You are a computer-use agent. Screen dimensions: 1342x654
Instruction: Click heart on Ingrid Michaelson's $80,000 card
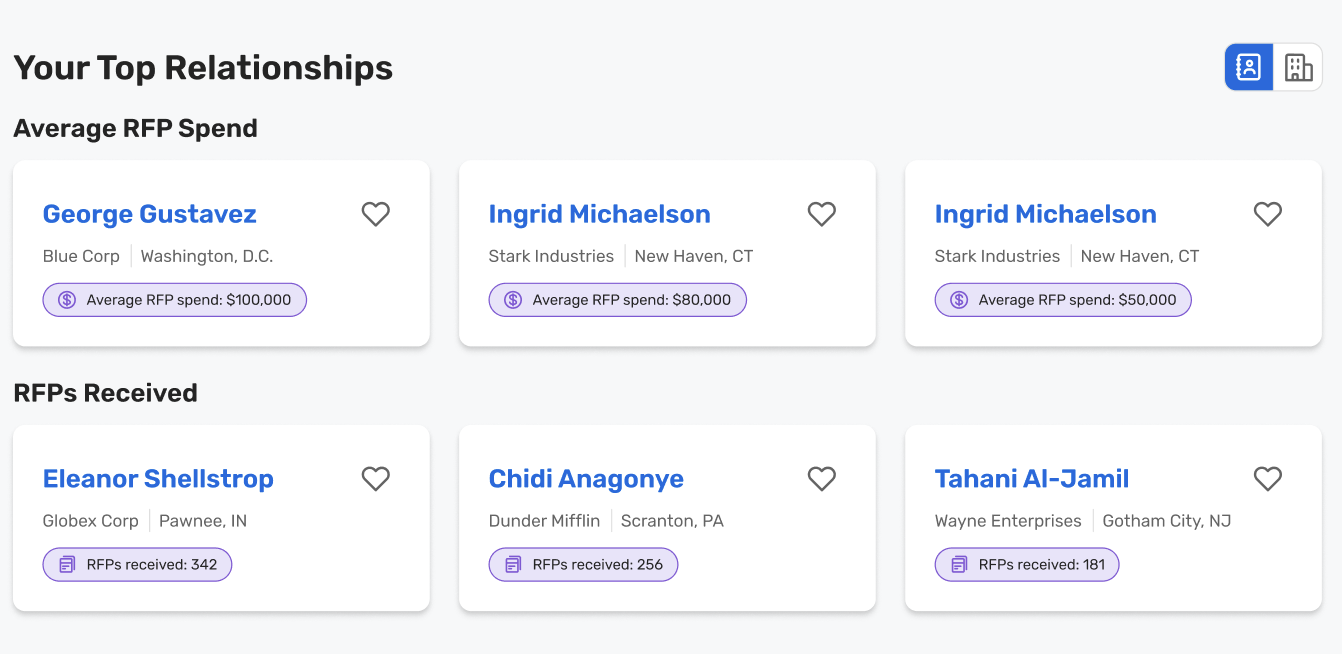(x=821, y=214)
